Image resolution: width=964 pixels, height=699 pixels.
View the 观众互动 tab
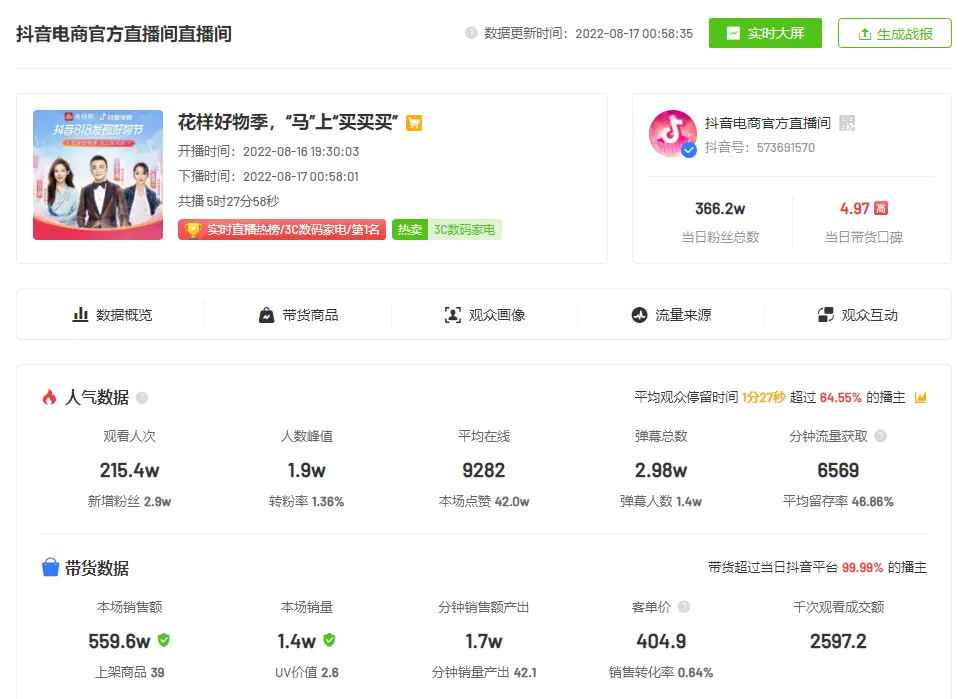[857, 315]
